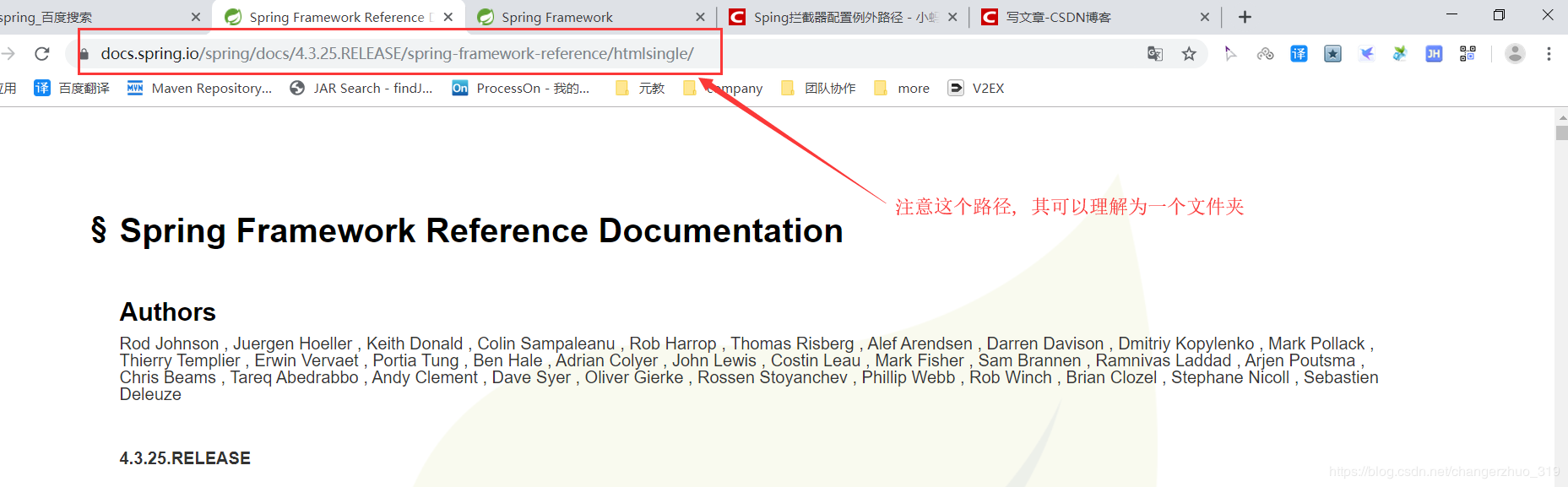1568x487 pixels.
Task: Close the Sping拦截器配置例外路径 tab
Action: 952,17
